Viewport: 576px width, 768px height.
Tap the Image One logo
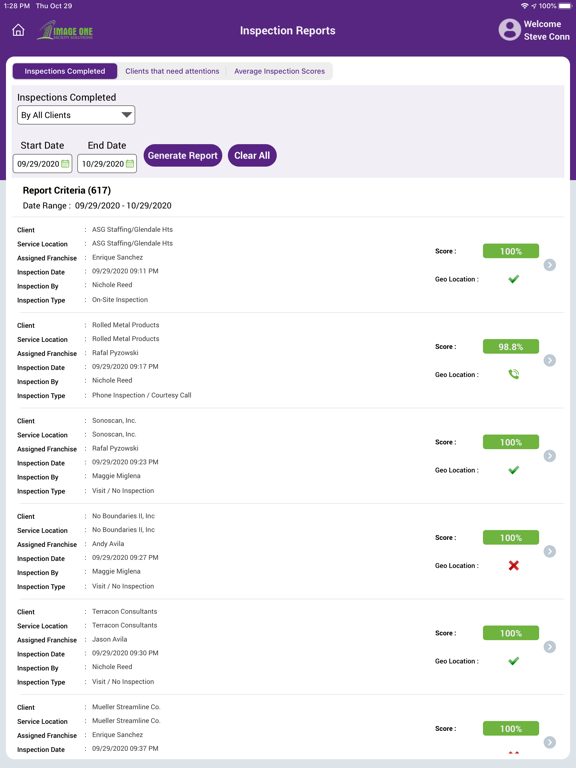65,30
